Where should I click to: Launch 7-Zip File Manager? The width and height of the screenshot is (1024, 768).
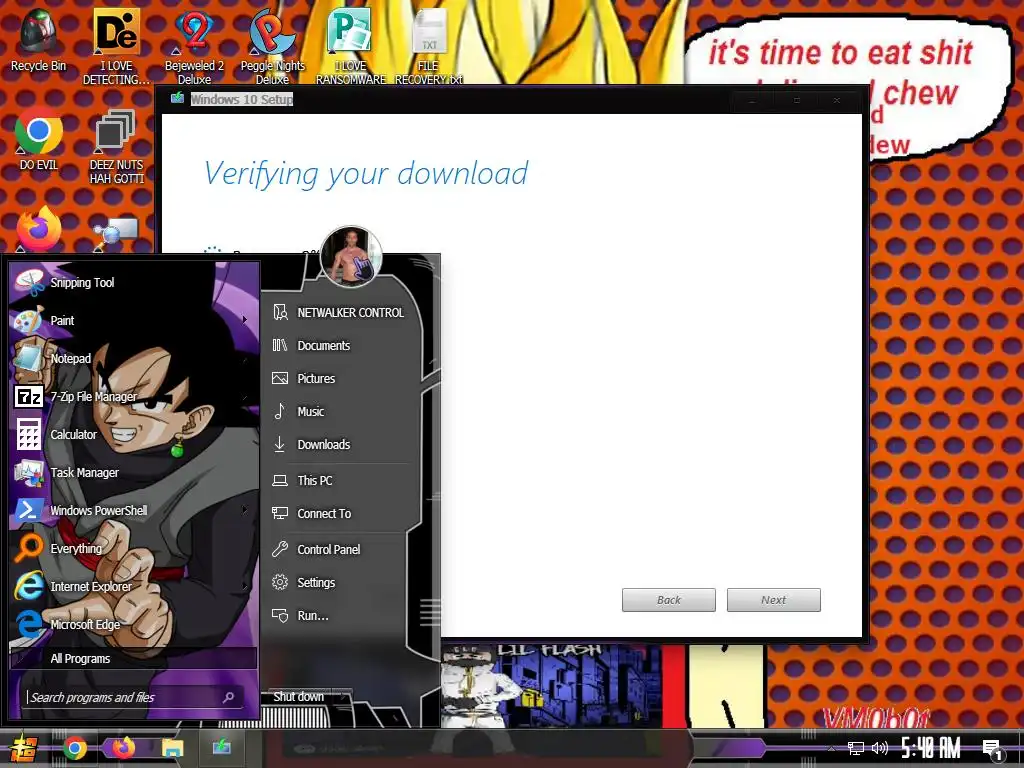click(x=134, y=396)
